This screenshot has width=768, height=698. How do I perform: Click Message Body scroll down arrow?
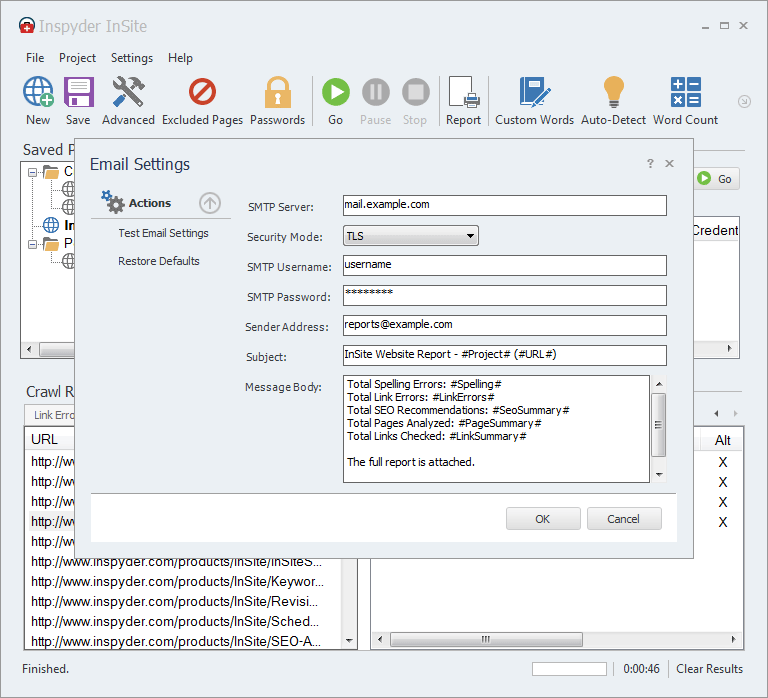tap(659, 474)
